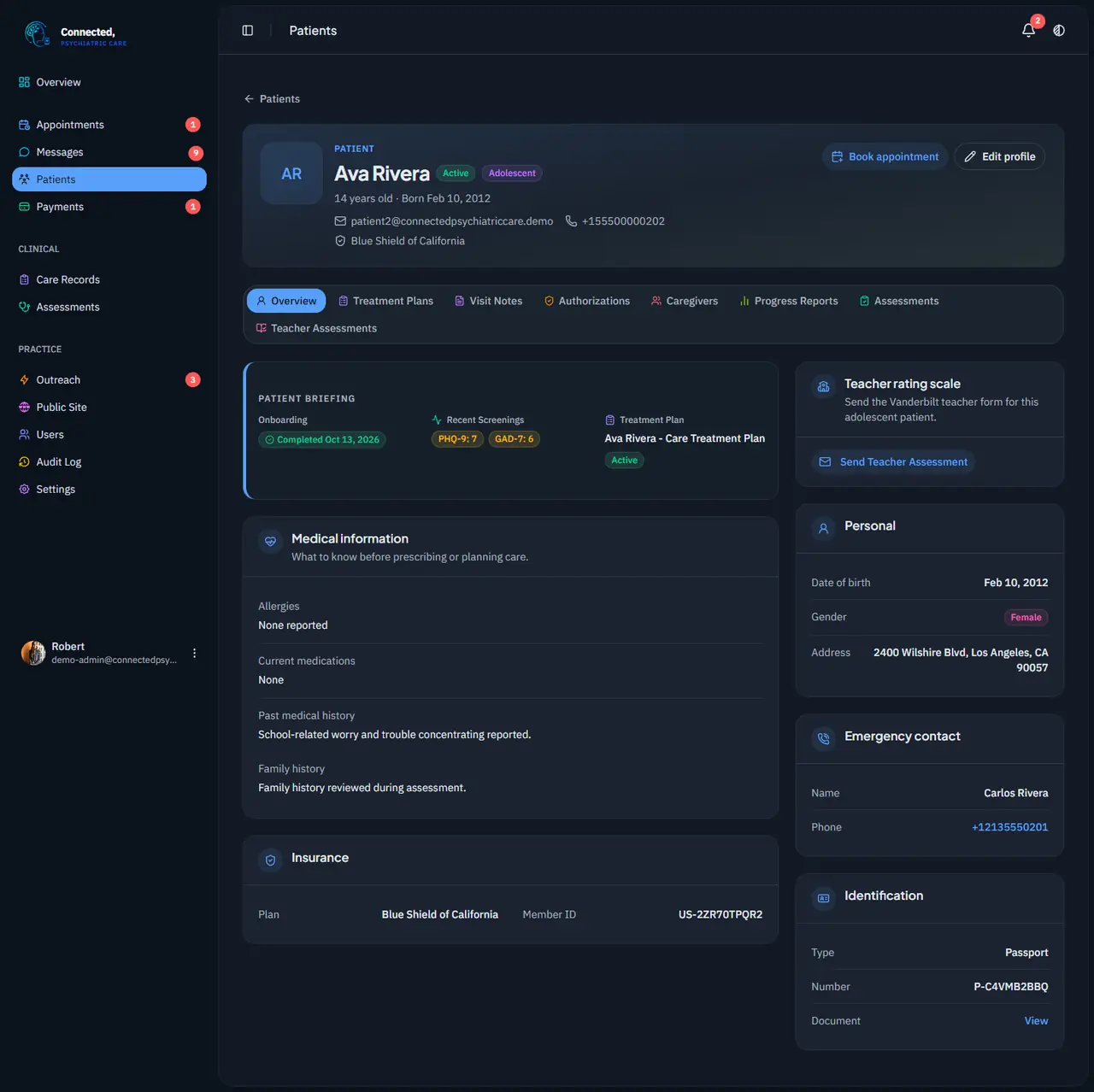Open Care Records icon in the sidebar
1094x1092 pixels.
point(24,279)
